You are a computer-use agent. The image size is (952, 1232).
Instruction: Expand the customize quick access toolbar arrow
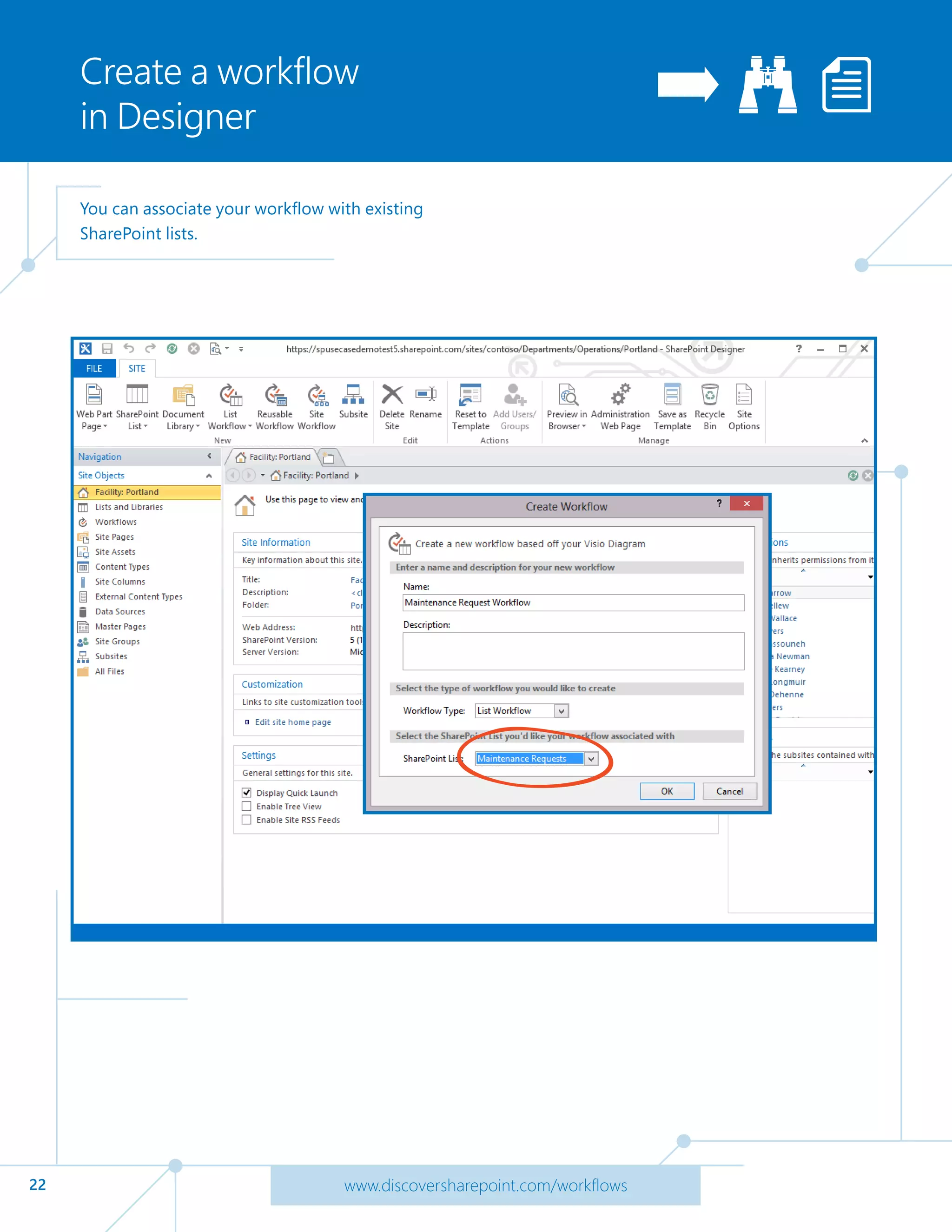241,349
